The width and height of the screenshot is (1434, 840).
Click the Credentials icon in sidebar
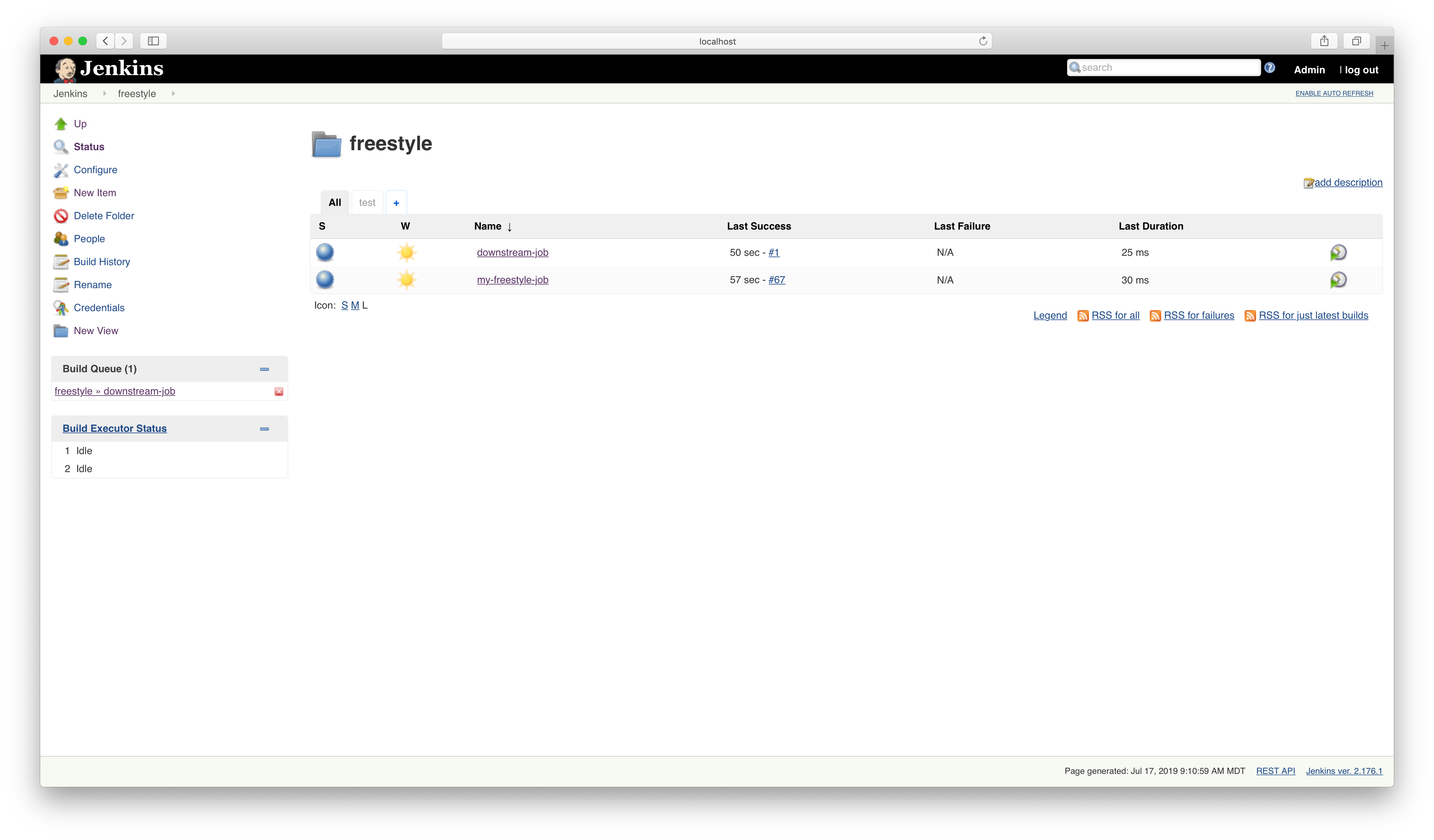coord(61,308)
